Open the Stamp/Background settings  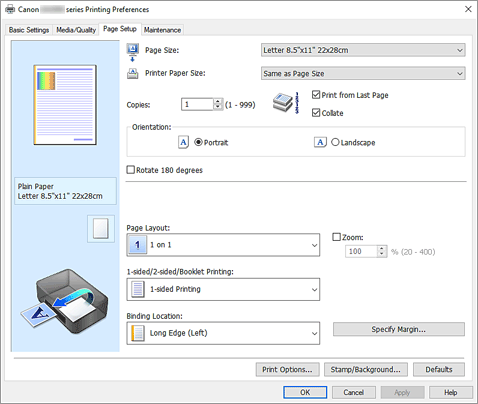pyautogui.click(x=366, y=369)
